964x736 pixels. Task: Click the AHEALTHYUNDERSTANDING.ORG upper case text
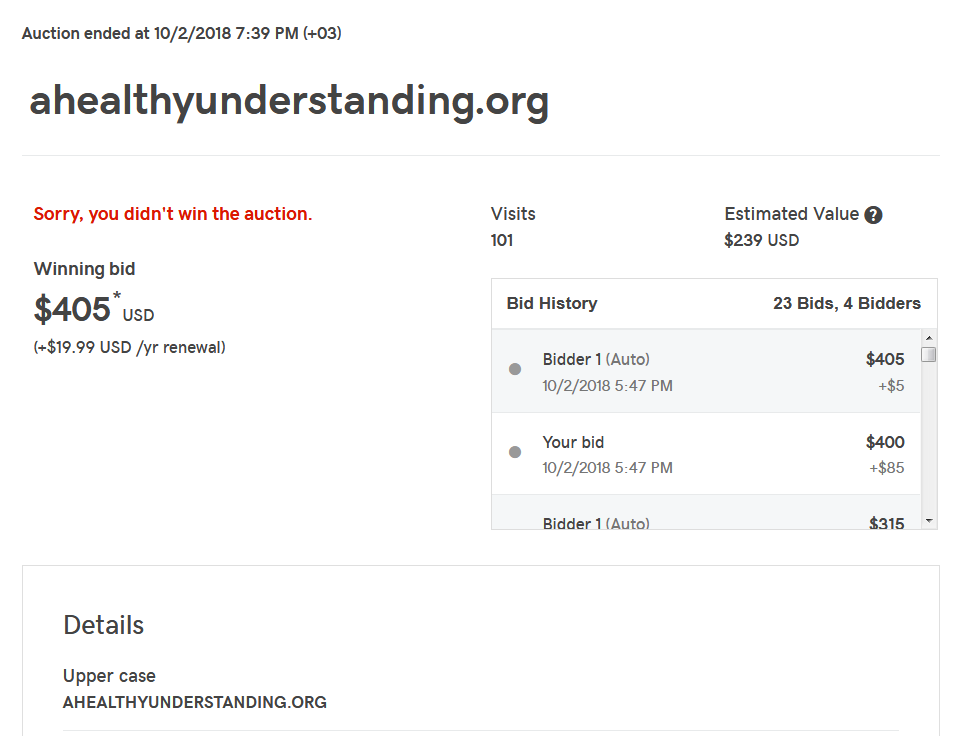194,702
